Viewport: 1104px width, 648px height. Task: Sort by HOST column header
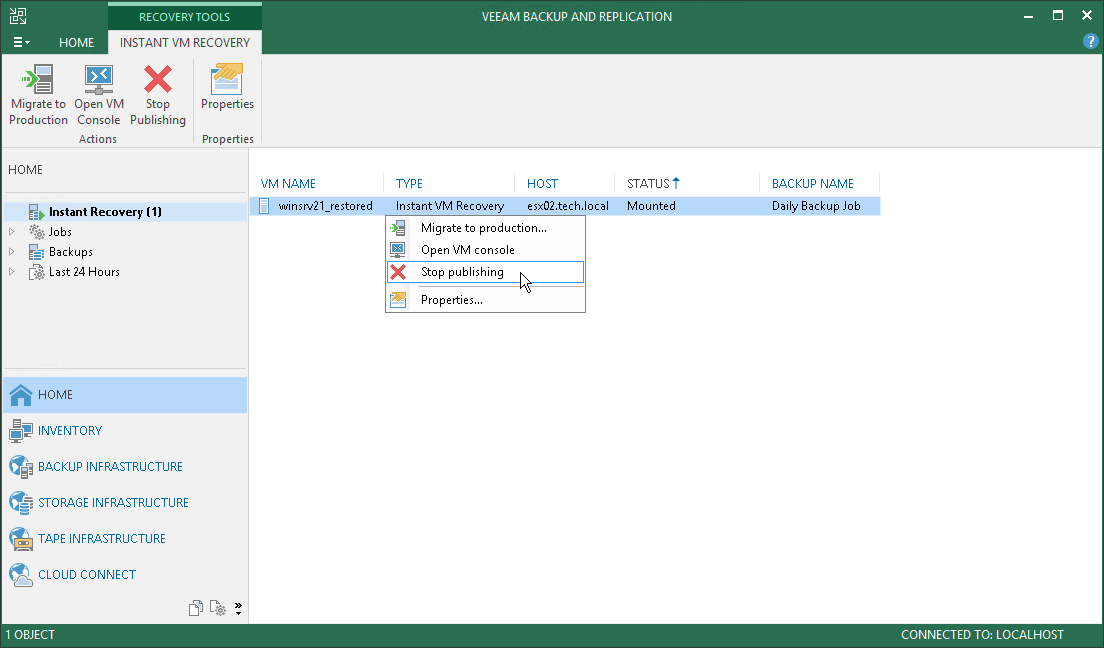pyautogui.click(x=542, y=184)
